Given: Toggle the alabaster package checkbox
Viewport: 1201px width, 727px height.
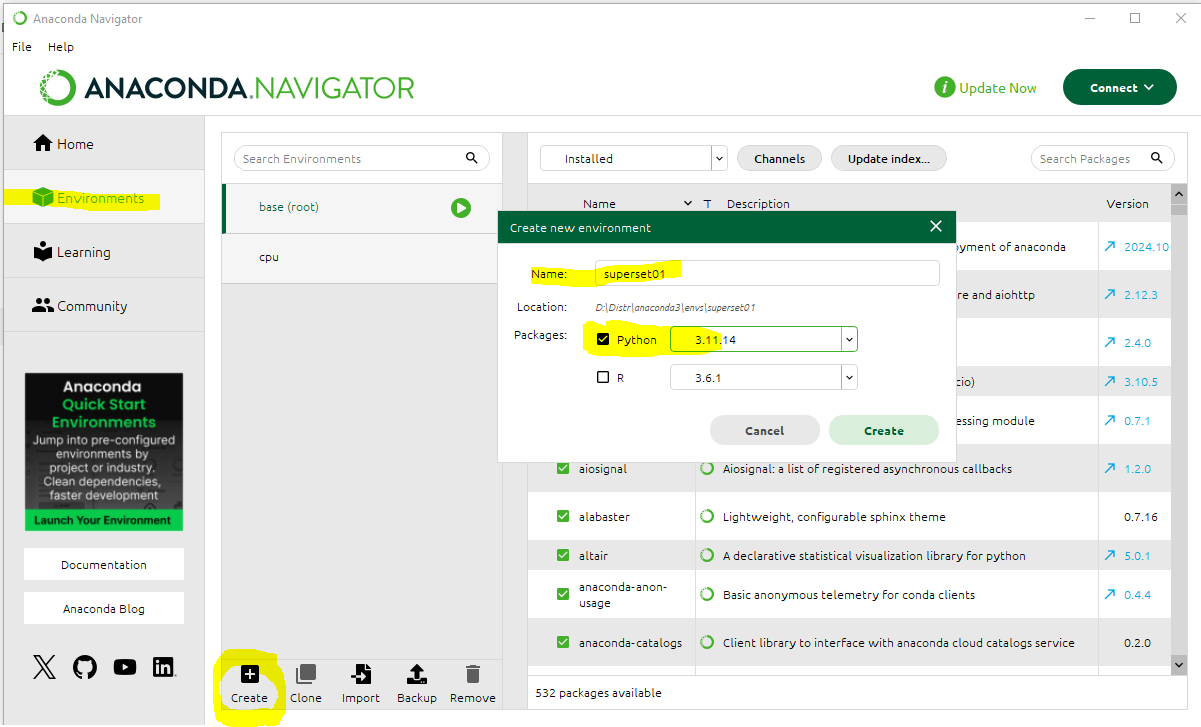Looking at the screenshot, I should (x=563, y=517).
